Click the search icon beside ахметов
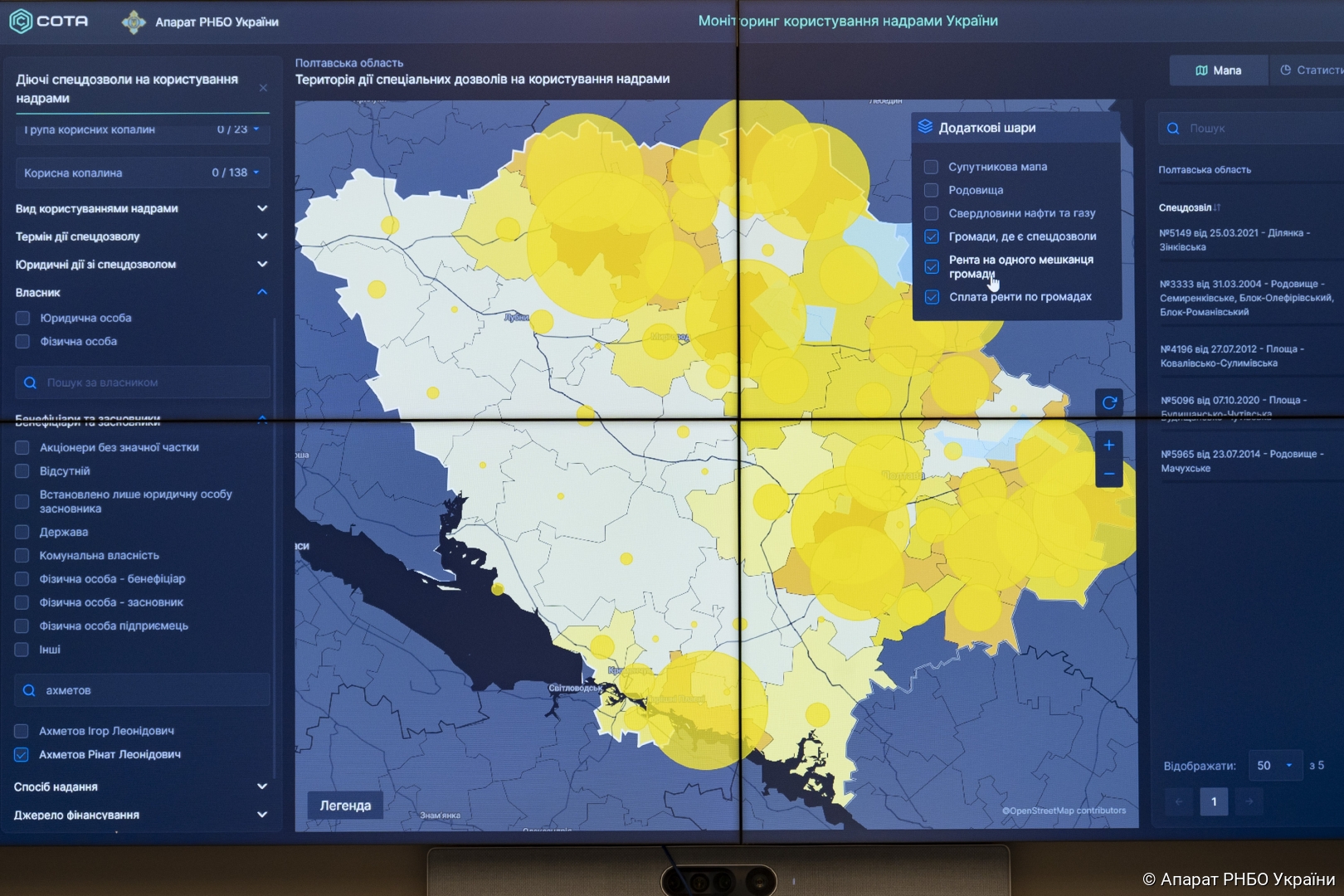The image size is (1344, 896). coord(29,690)
